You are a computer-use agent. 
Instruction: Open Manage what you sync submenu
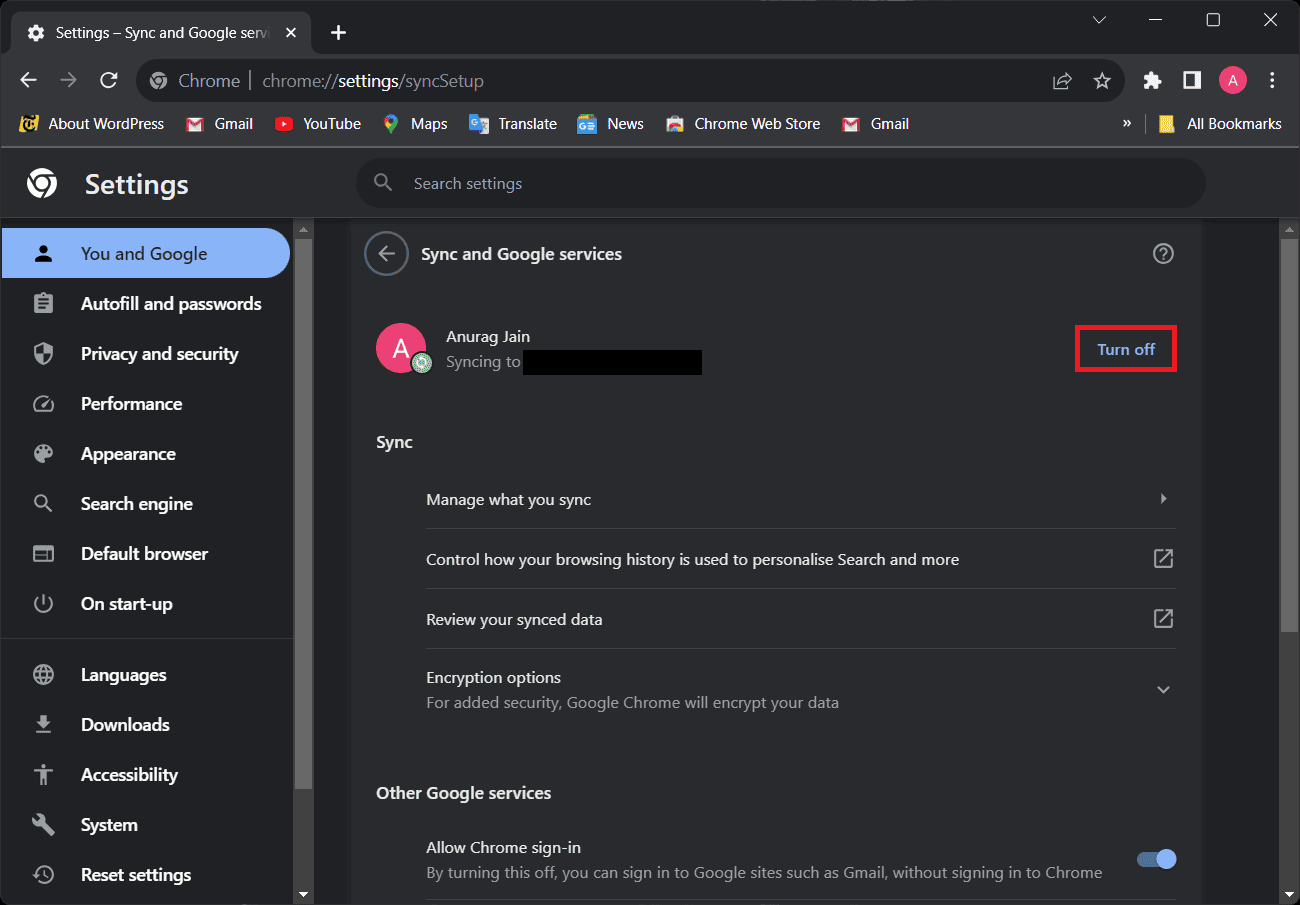800,499
